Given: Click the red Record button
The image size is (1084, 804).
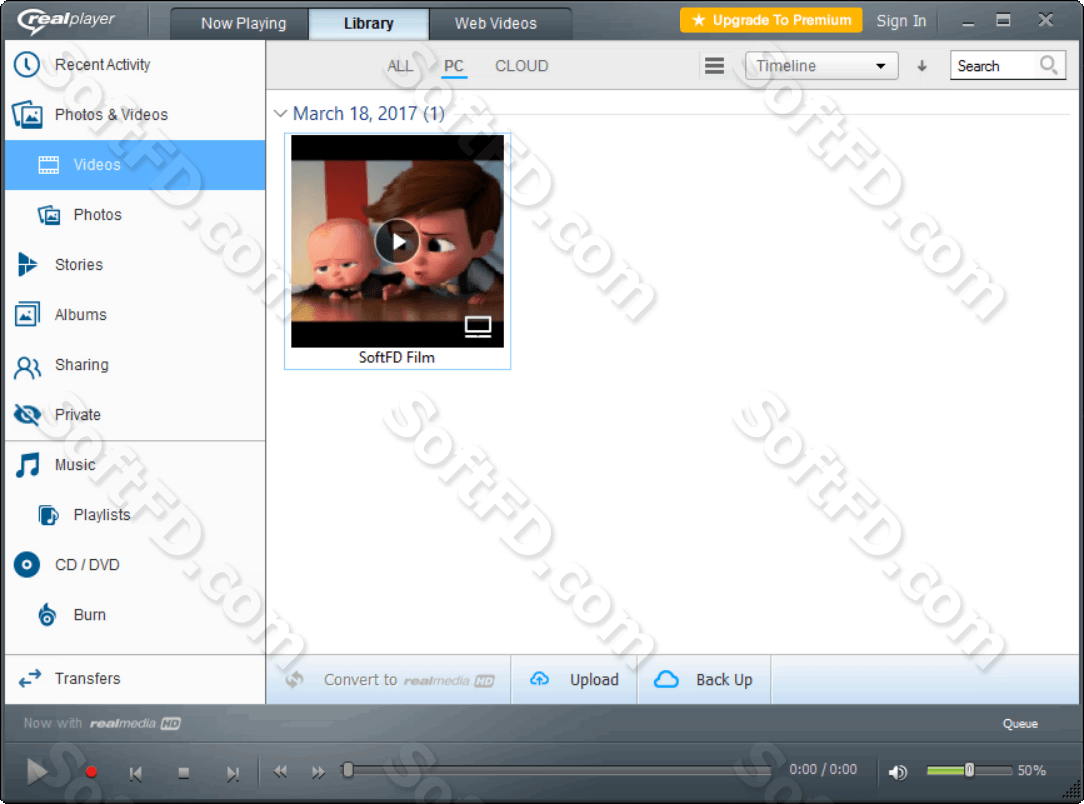Looking at the screenshot, I should click(x=91, y=772).
